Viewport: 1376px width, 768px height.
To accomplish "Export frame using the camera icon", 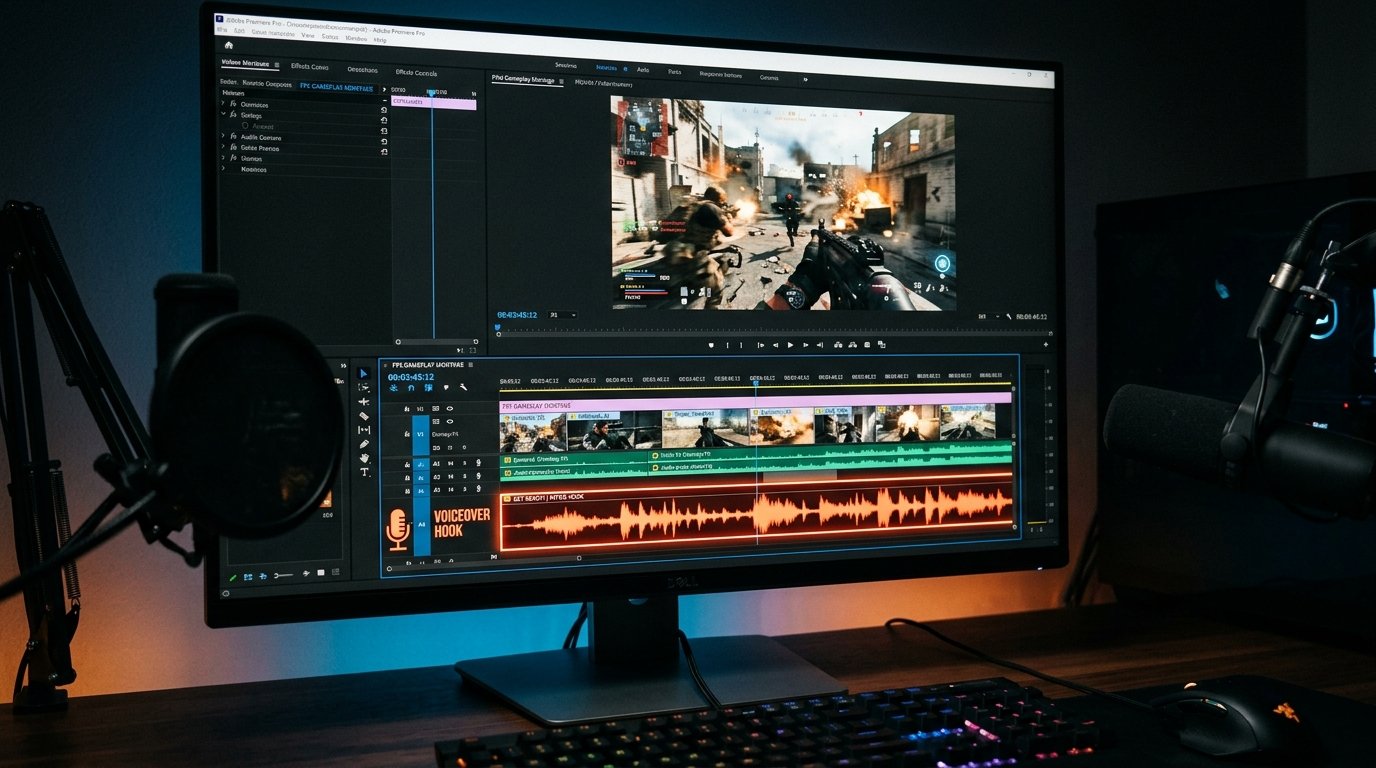I will tap(867, 345).
